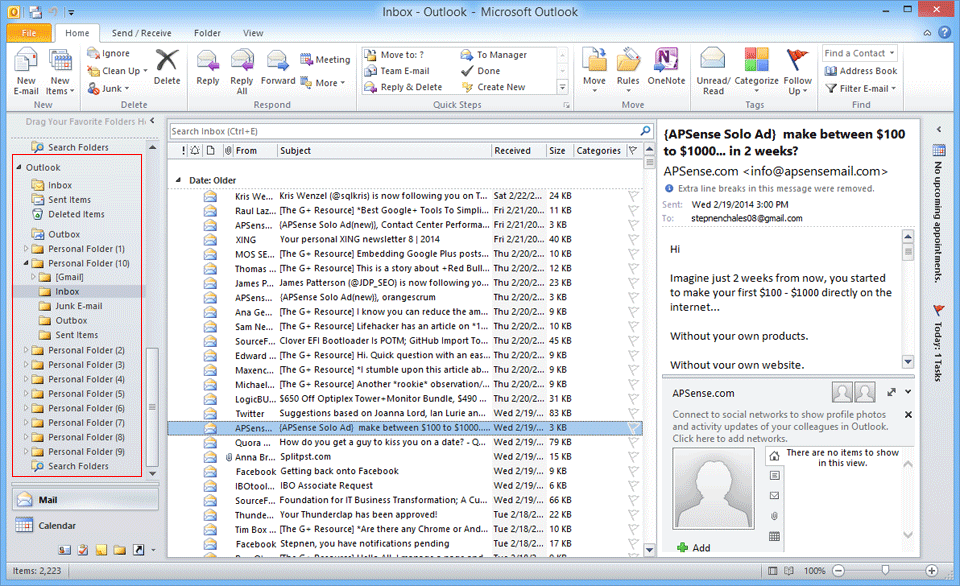Expand the People Pane size arrow icon
This screenshot has width=960, height=586.
pos(891,392)
